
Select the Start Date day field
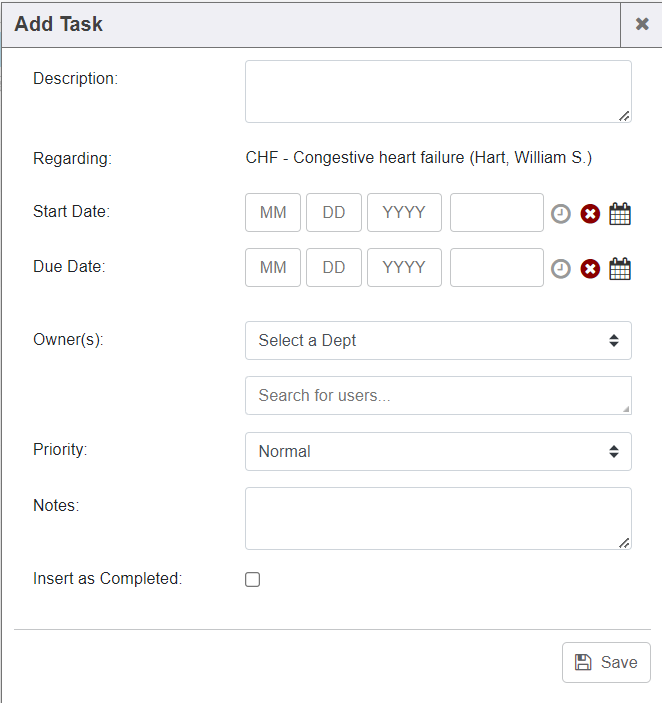[x=334, y=213]
